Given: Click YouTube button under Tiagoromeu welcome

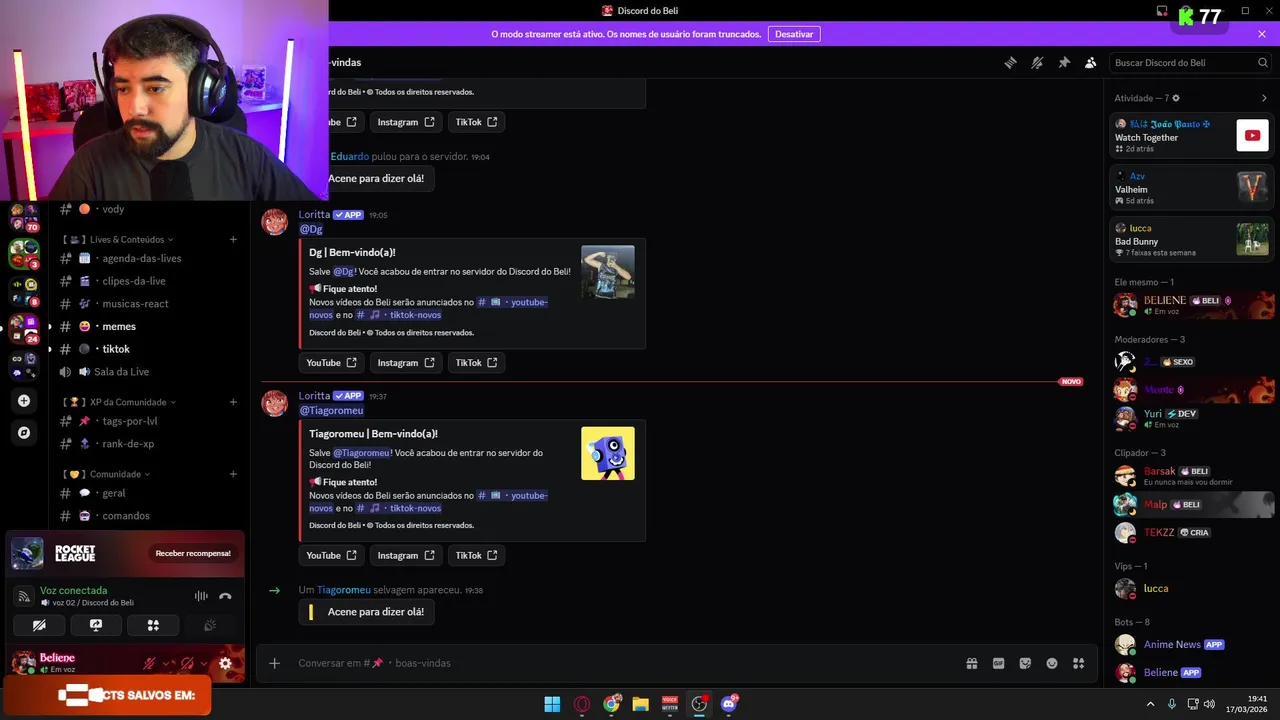Looking at the screenshot, I should [331, 555].
